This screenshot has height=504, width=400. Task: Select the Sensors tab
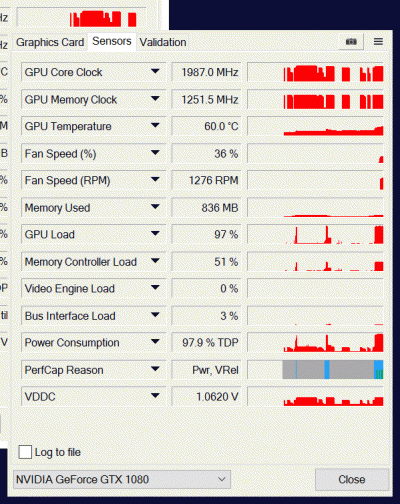point(112,41)
